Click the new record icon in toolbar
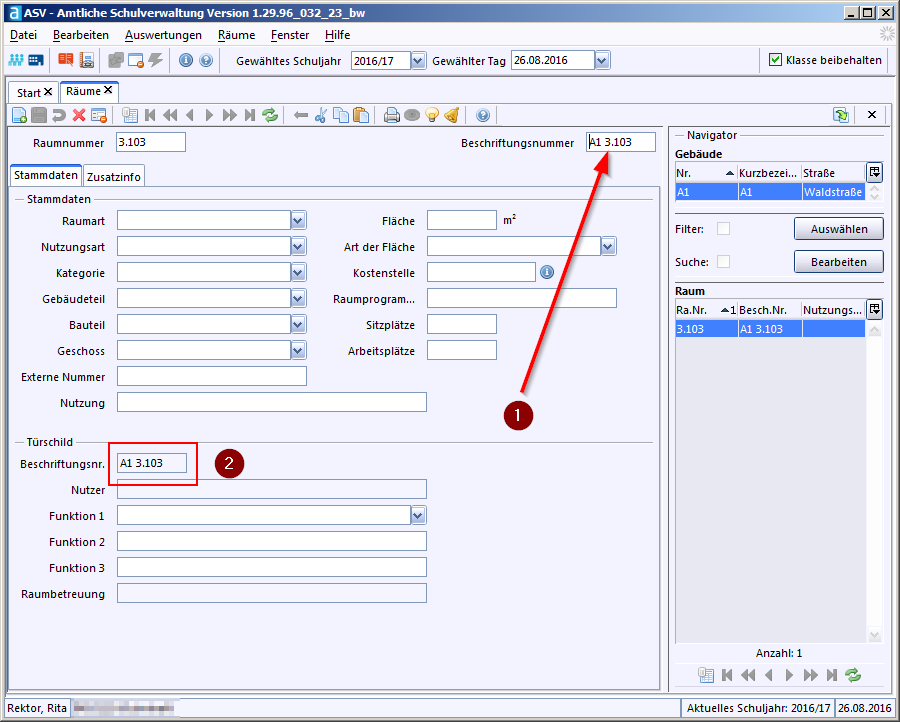The image size is (900, 722). pos(19,115)
